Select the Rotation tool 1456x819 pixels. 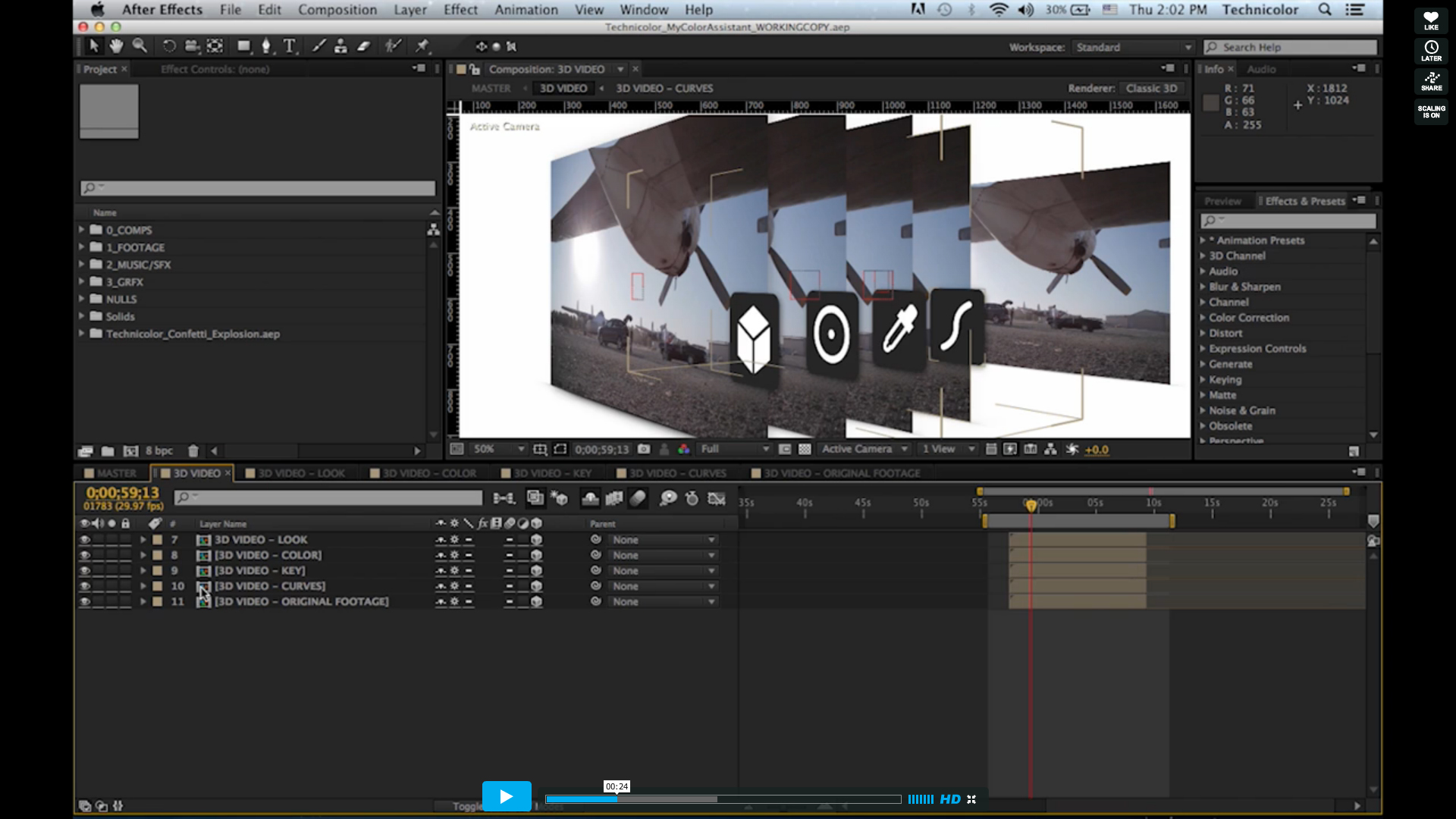[x=168, y=46]
